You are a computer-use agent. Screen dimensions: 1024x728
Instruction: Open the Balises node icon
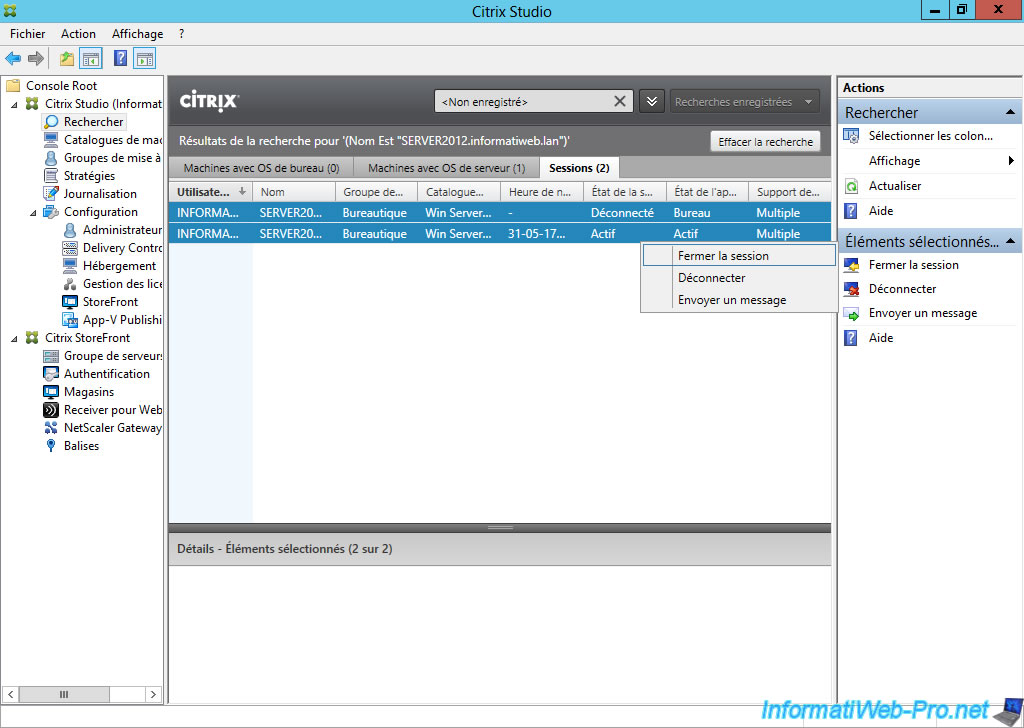51,446
